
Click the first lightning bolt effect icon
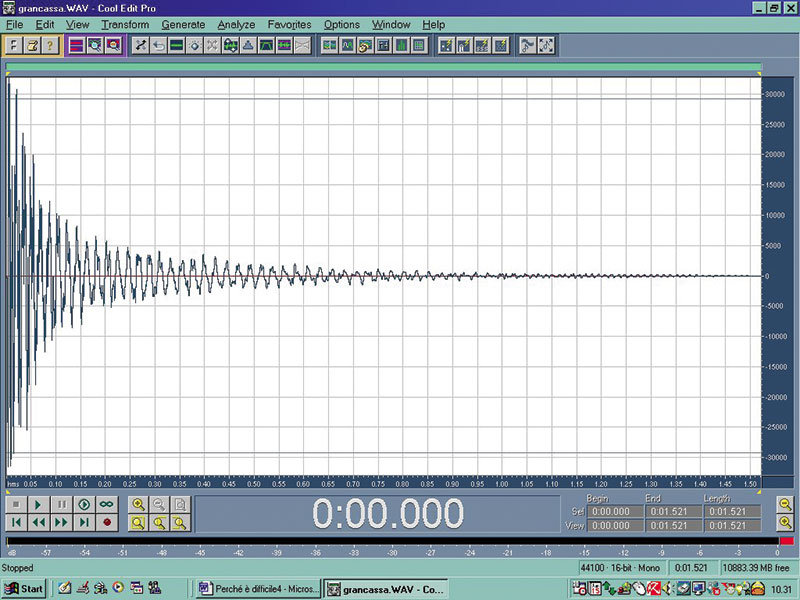click(x=446, y=46)
